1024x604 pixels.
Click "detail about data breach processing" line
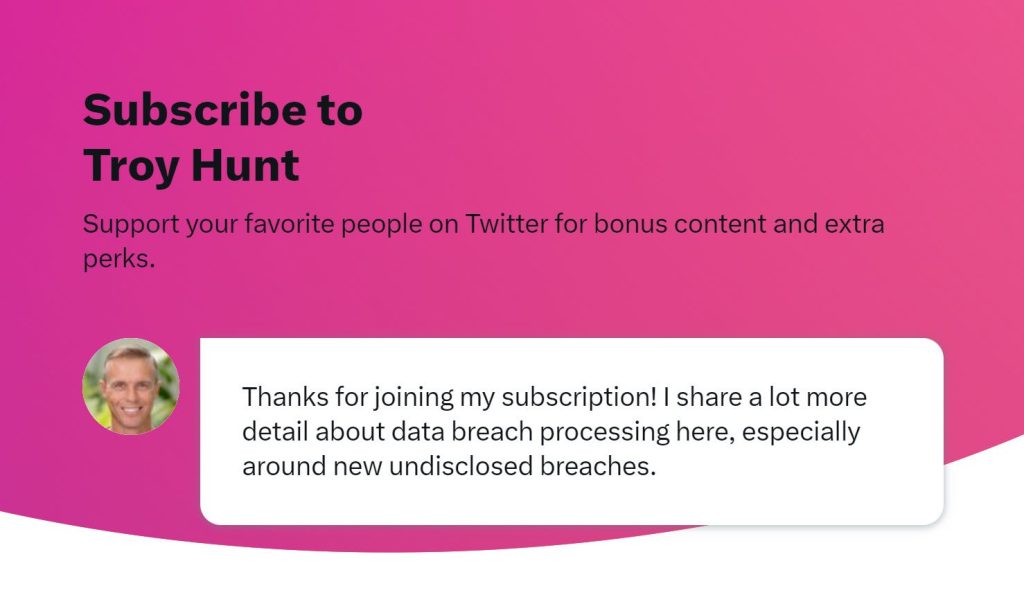[456, 432]
